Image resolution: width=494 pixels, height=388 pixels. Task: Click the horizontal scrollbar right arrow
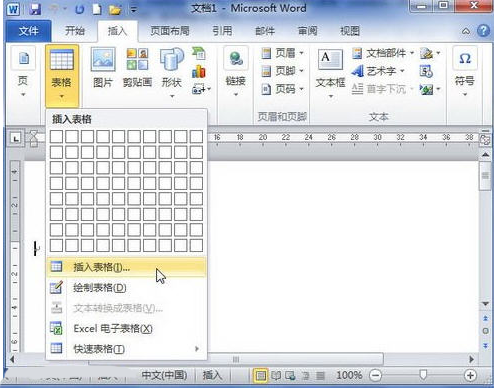tap(472, 359)
